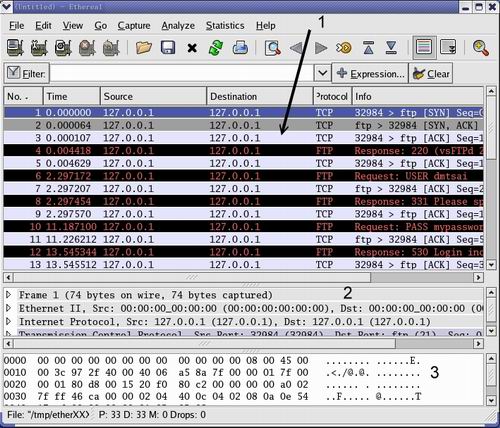The height and width of the screenshot is (428, 500).
Task: Expand the Frame 1 tree node
Action: 9,295
